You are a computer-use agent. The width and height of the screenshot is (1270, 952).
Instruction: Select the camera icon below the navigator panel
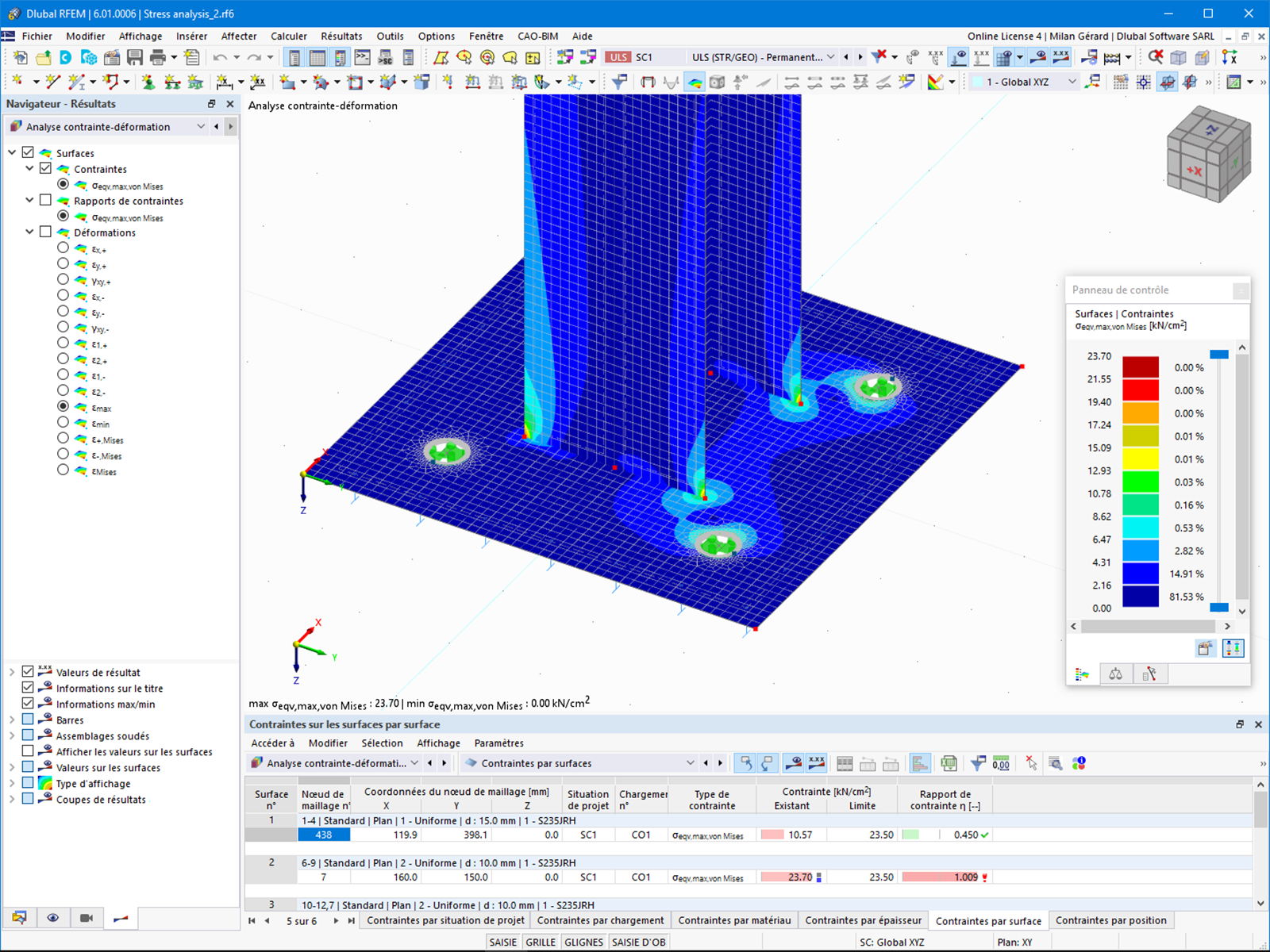pyautogui.click(x=87, y=918)
